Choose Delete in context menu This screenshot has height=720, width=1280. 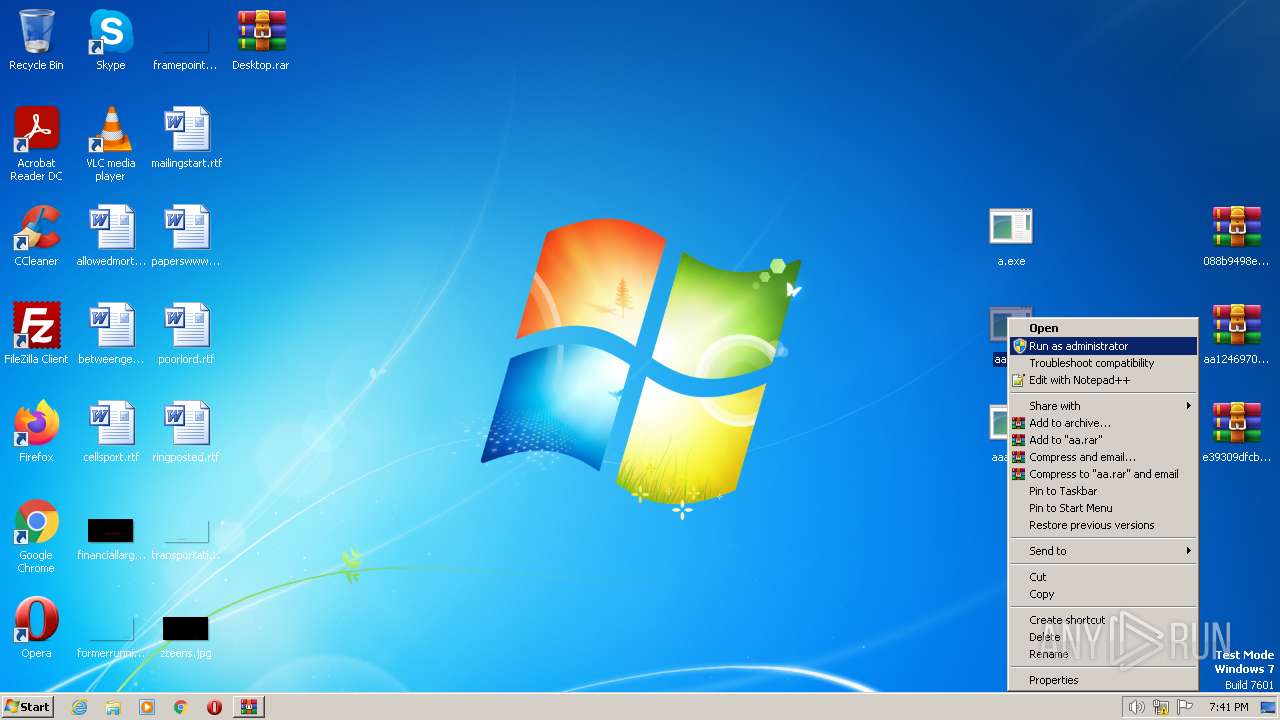(1102, 637)
